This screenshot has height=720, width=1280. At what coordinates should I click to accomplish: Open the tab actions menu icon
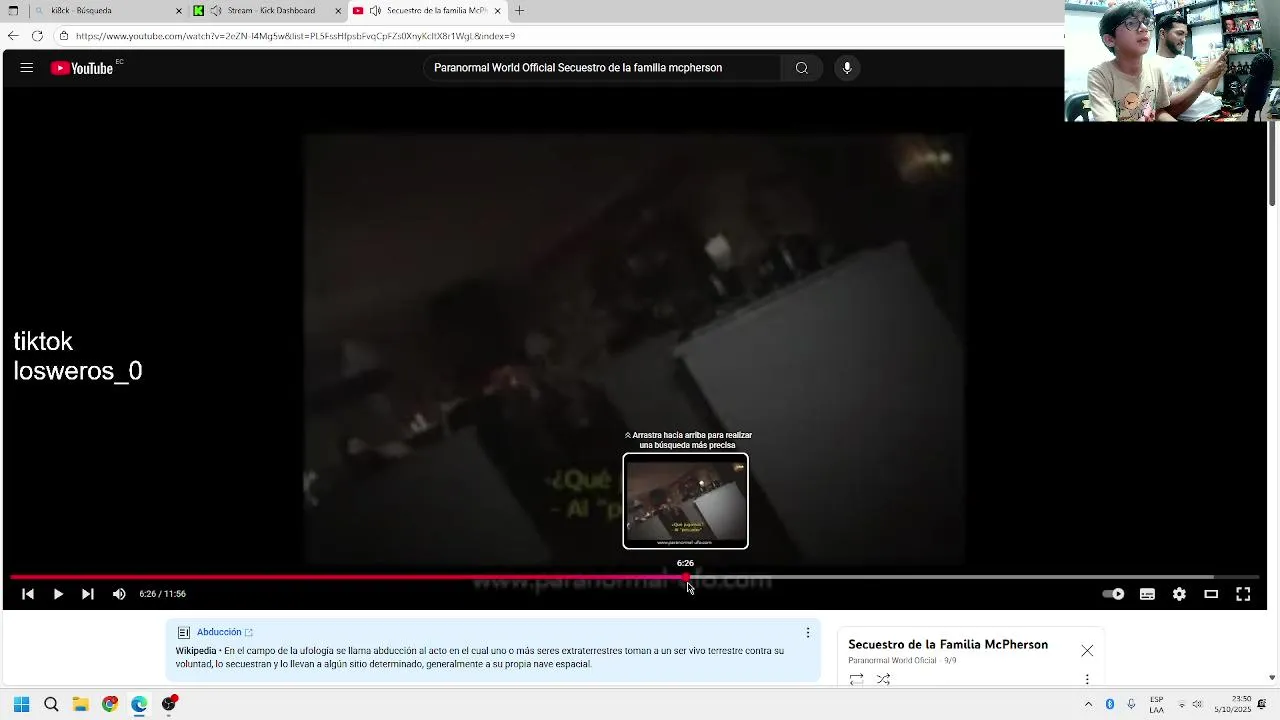pyautogui.click(x=13, y=11)
